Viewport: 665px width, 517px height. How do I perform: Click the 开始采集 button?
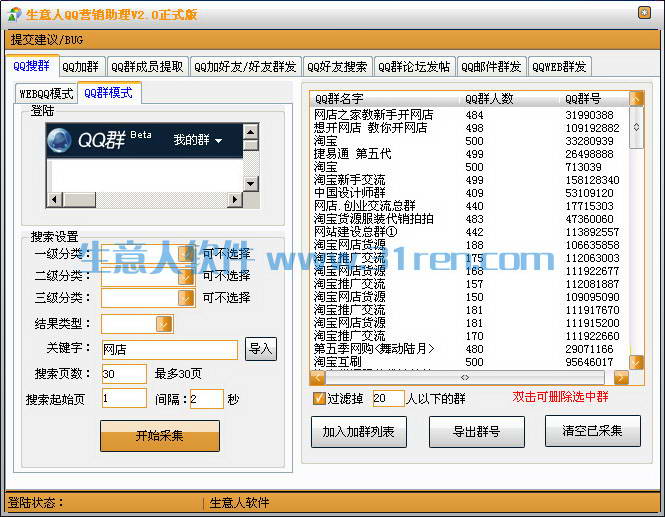[160, 436]
